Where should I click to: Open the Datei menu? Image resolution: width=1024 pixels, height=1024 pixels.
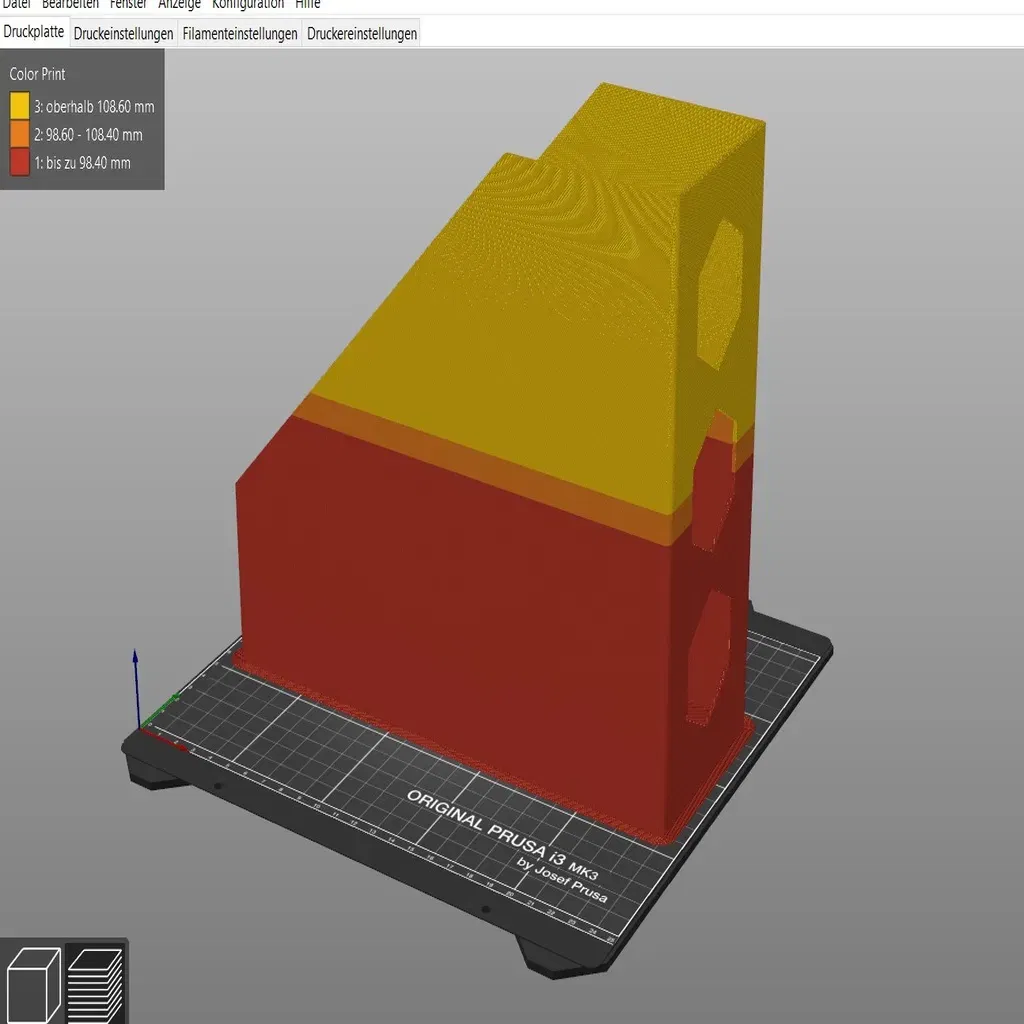pos(16,4)
